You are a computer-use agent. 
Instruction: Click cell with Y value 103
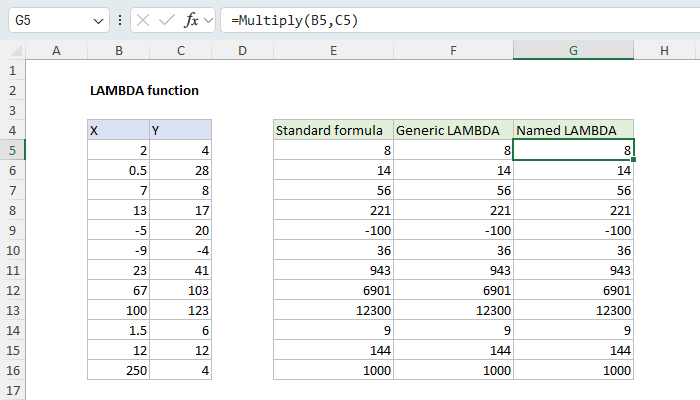tap(181, 291)
